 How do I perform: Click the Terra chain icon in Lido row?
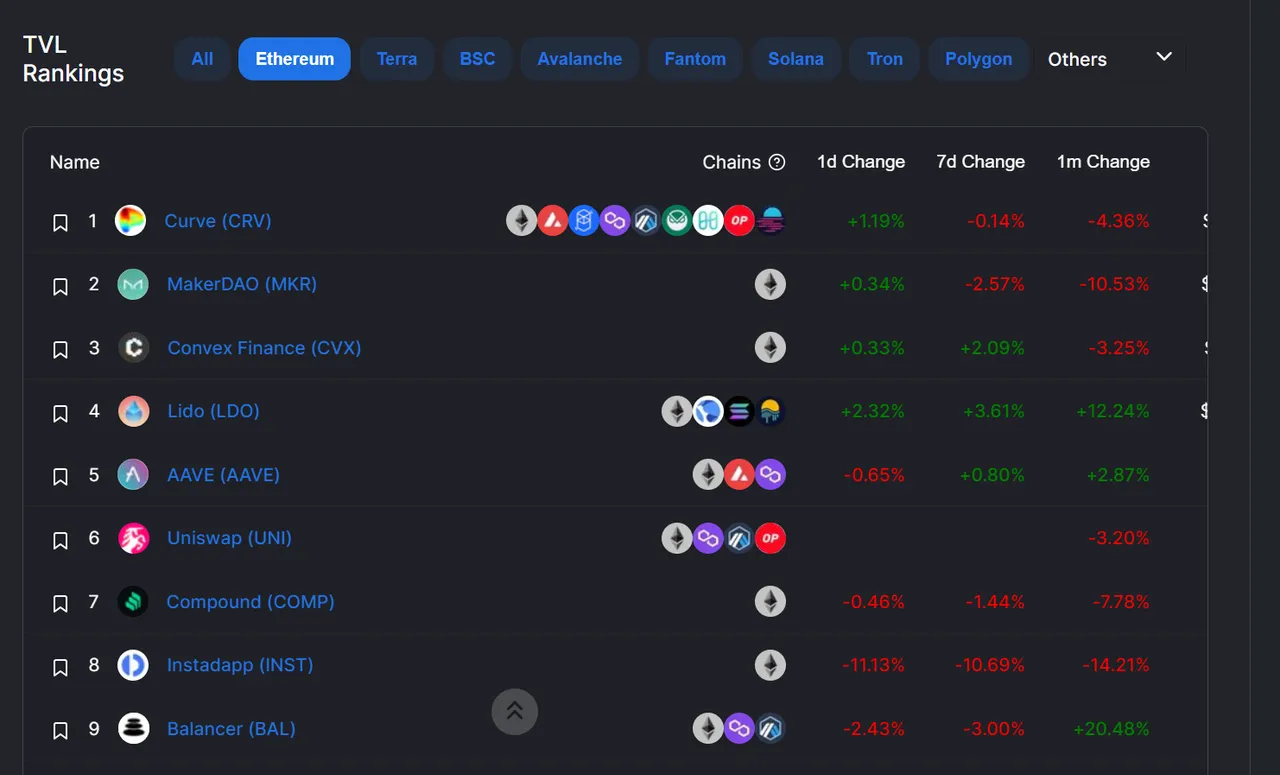pos(708,411)
